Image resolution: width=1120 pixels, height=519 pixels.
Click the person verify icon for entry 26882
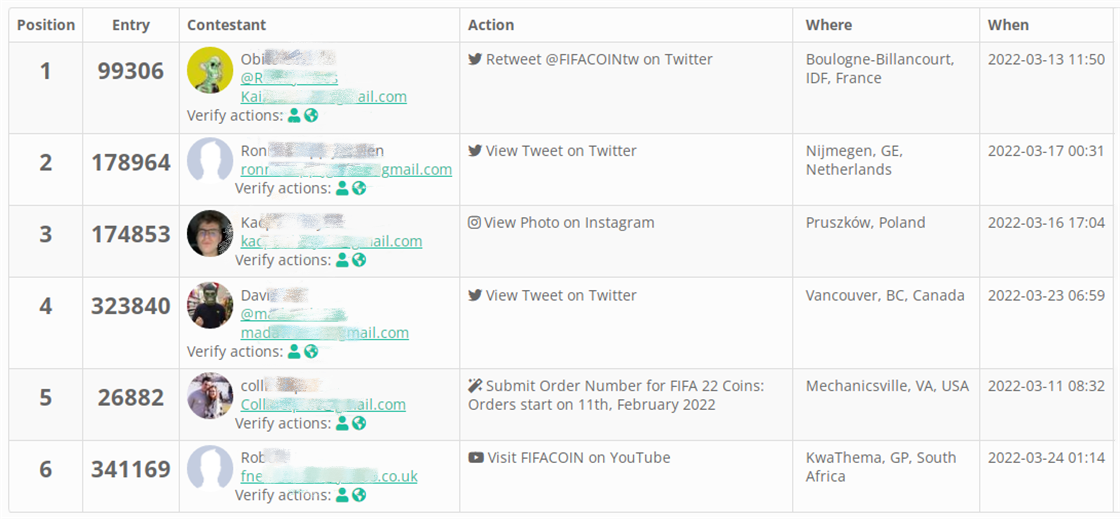point(342,423)
